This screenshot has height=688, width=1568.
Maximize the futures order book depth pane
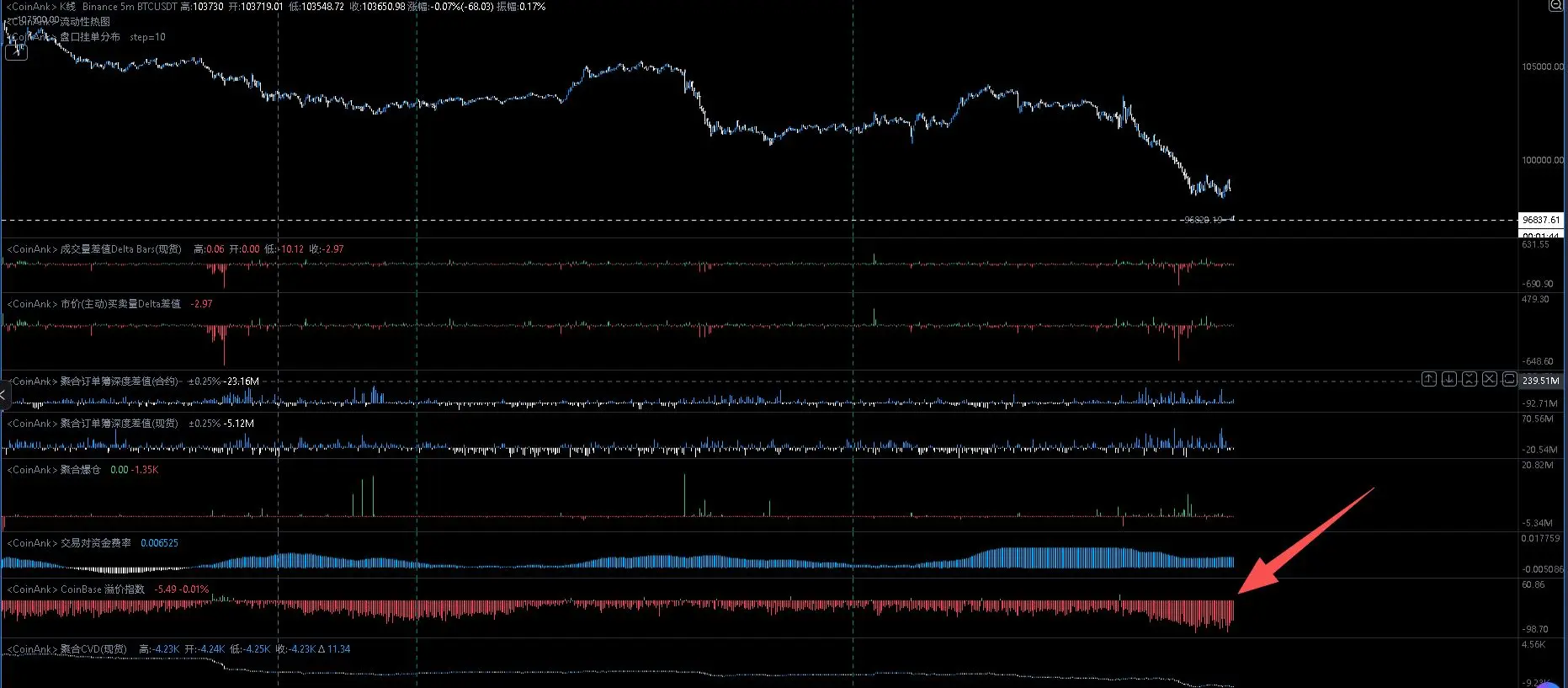(x=1510, y=379)
